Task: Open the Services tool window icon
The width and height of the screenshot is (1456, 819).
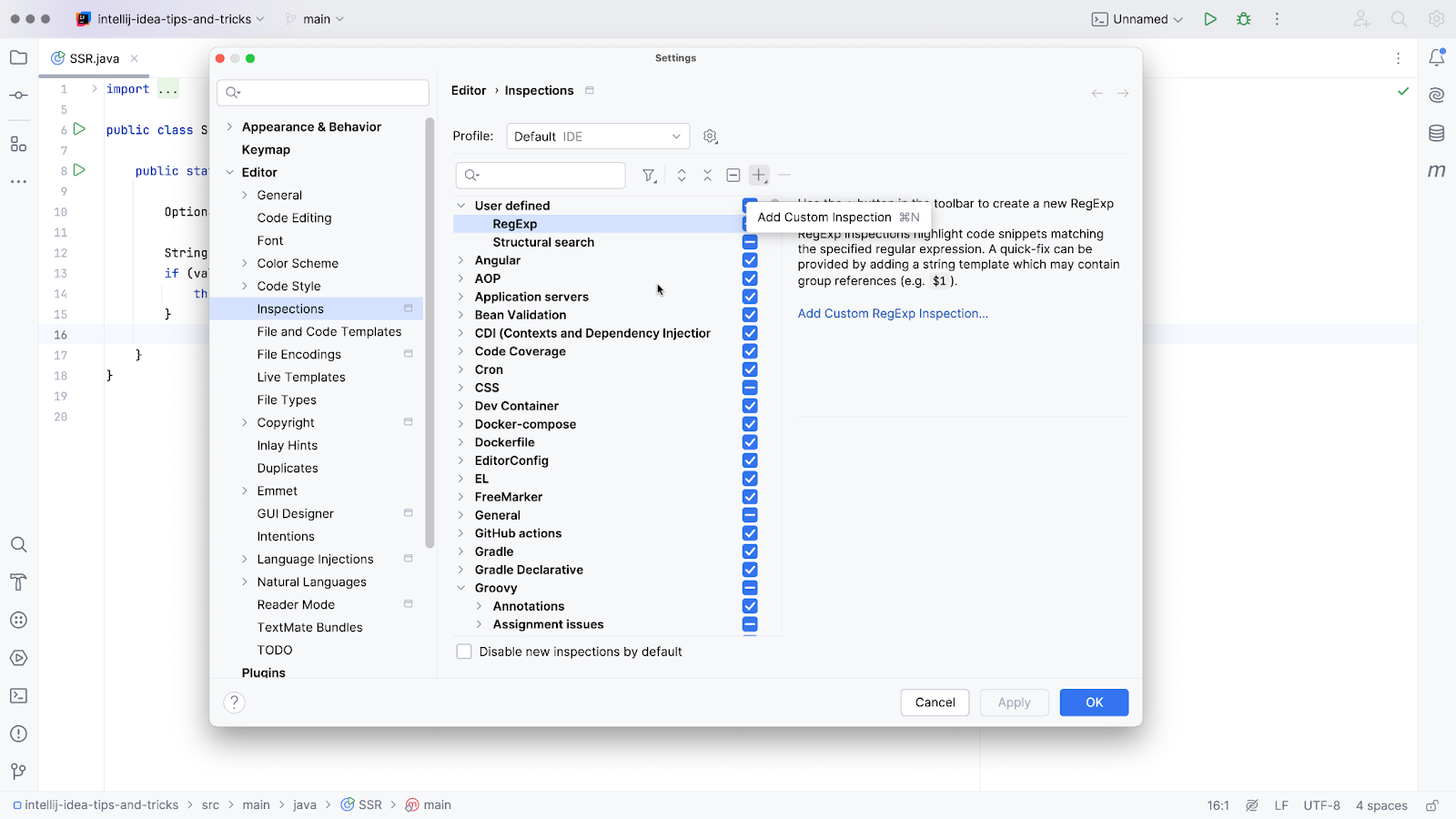Action: tap(18, 658)
